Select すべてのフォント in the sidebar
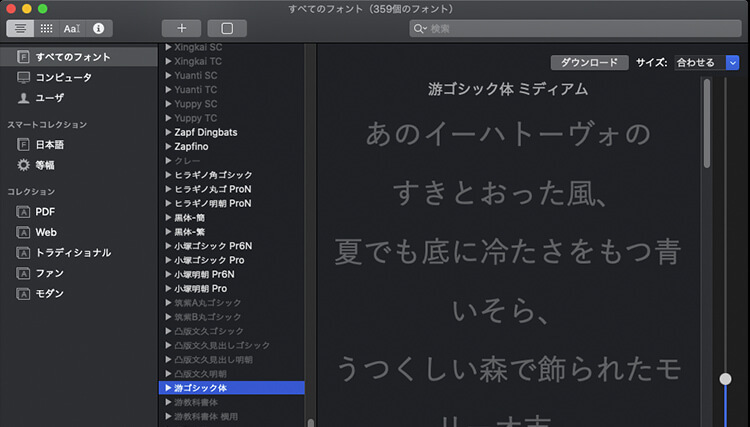This screenshot has width=750, height=427. 70,57
